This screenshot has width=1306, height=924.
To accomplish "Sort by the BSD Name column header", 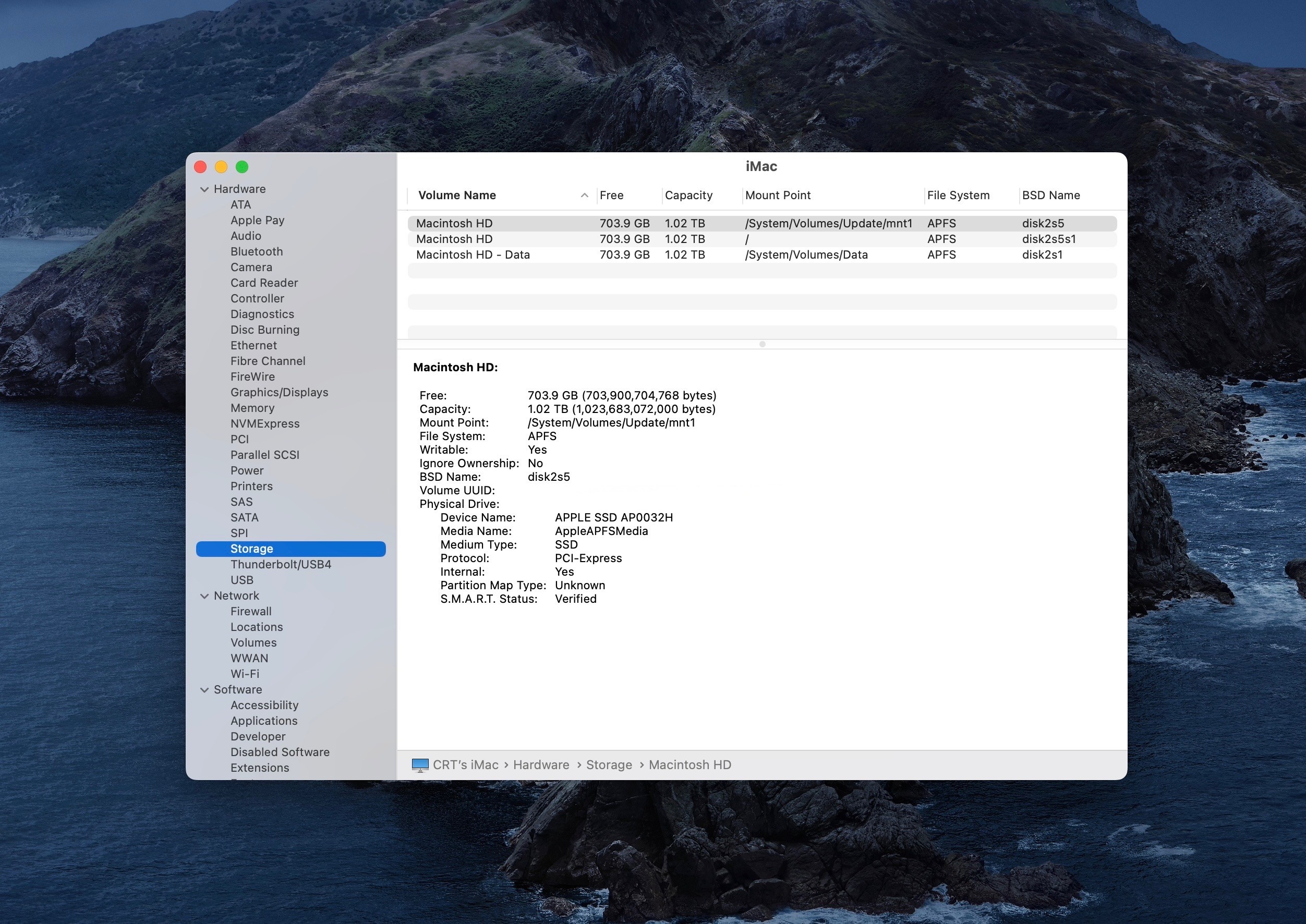I will click(1050, 195).
